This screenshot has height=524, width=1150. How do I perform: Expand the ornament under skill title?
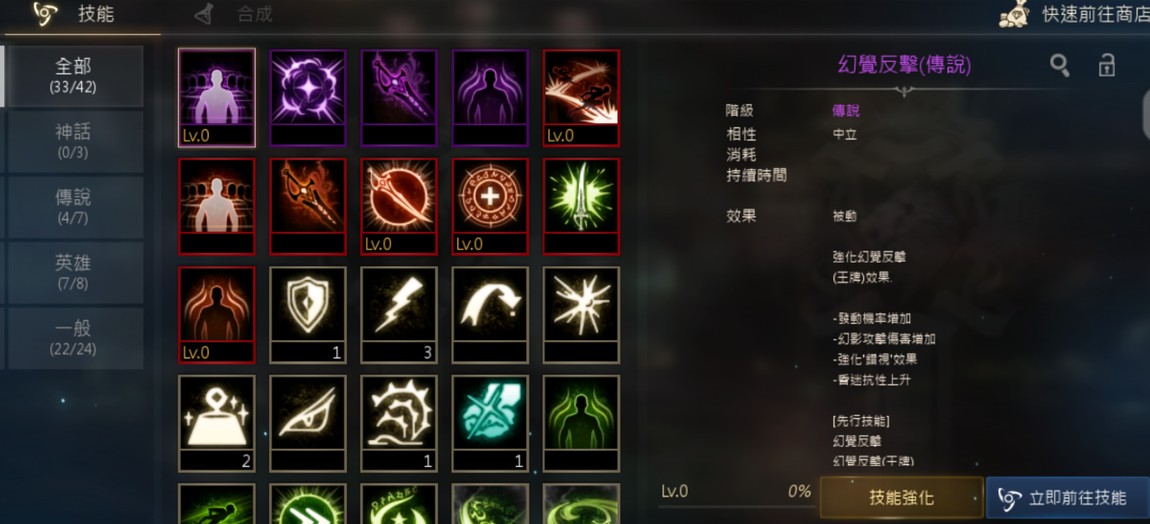904,91
